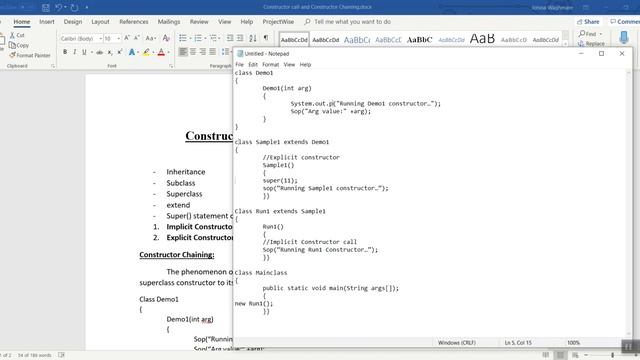Image resolution: width=640 pixels, height=360 pixels.
Task: Switch to Print Layout view in status bar
Action: click(560, 355)
